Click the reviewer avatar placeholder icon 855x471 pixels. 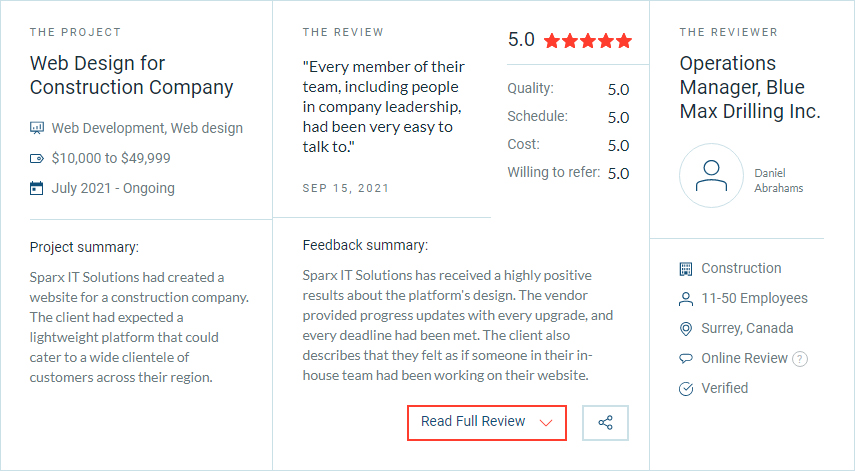click(x=711, y=176)
